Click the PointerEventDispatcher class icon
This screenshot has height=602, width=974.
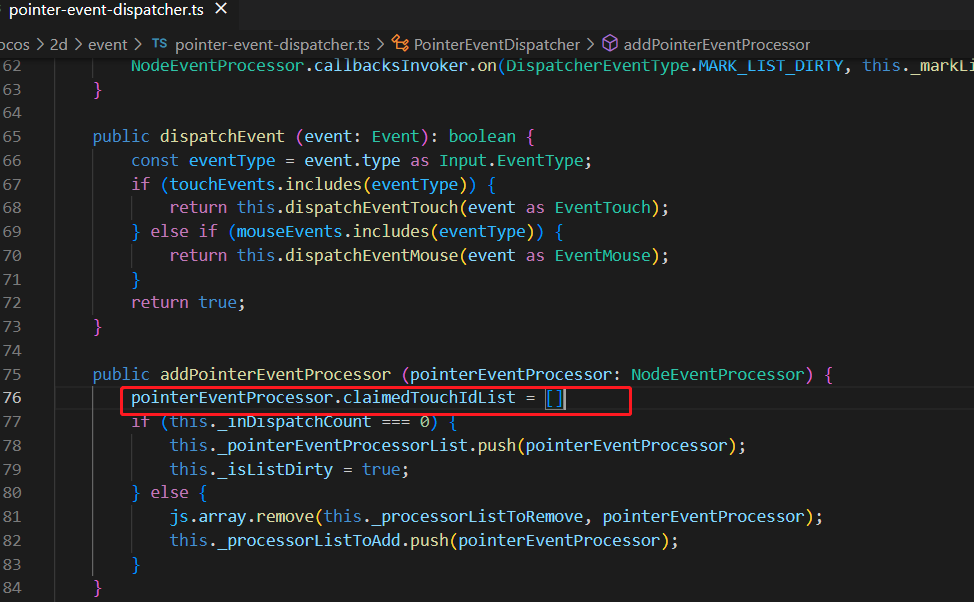pyautogui.click(x=400, y=43)
